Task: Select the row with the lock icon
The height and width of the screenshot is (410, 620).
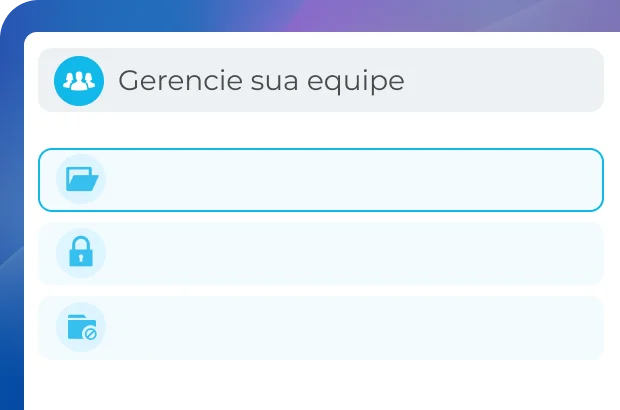Action: tap(320, 253)
